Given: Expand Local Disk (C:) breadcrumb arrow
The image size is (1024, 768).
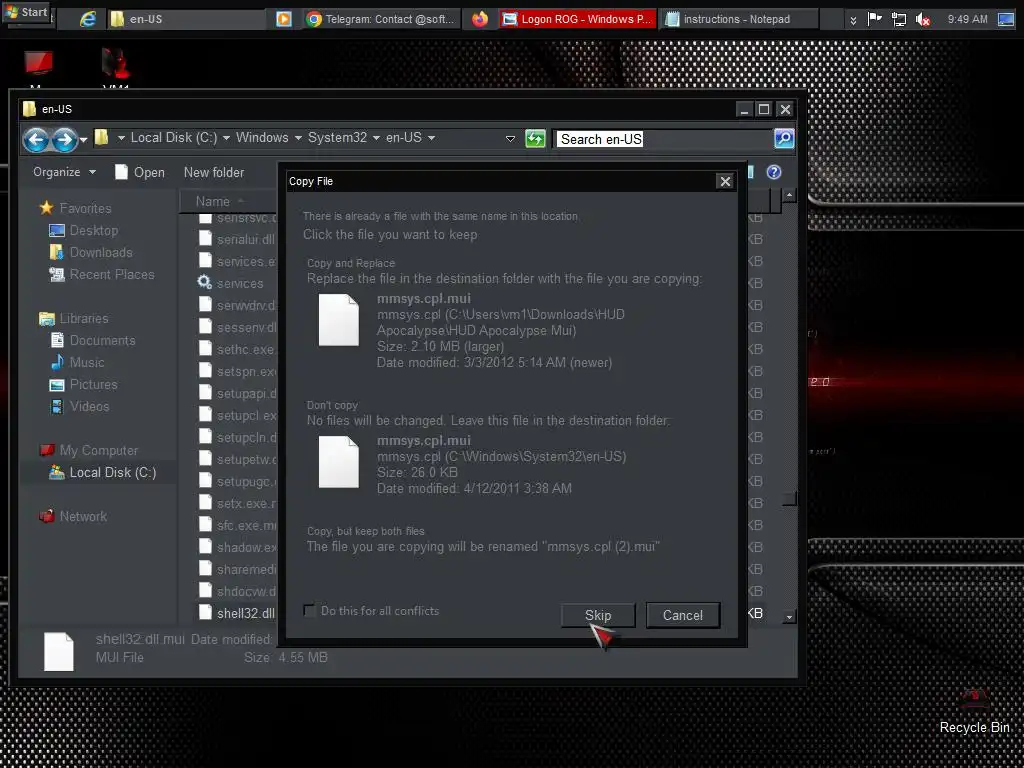Looking at the screenshot, I should pyautogui.click(x=226, y=138).
